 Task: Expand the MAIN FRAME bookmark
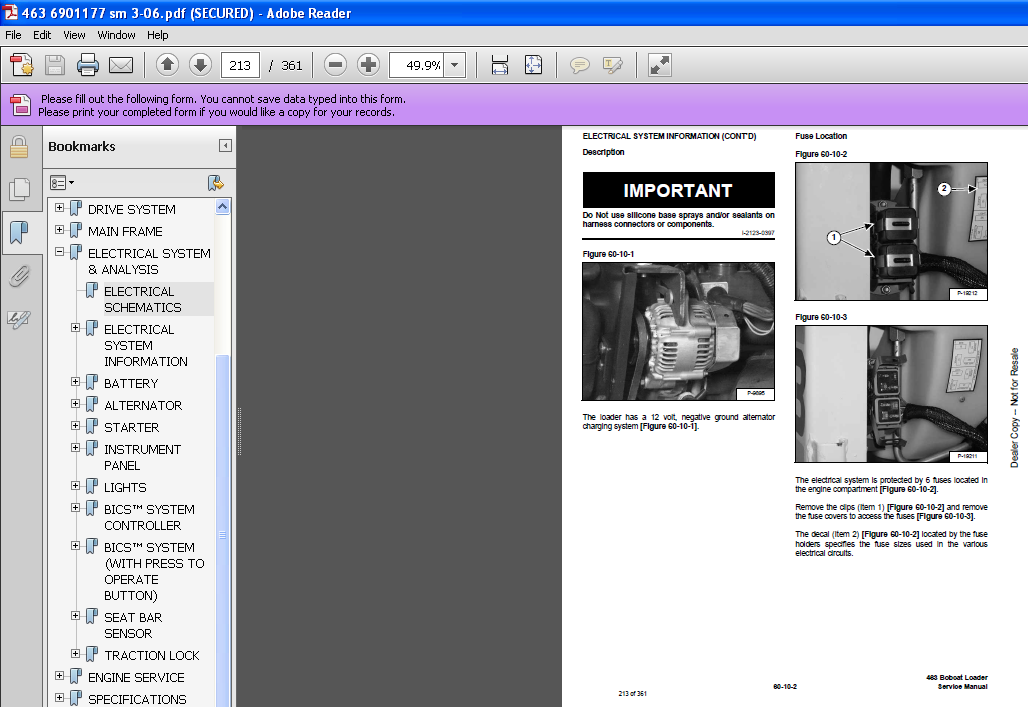60,230
